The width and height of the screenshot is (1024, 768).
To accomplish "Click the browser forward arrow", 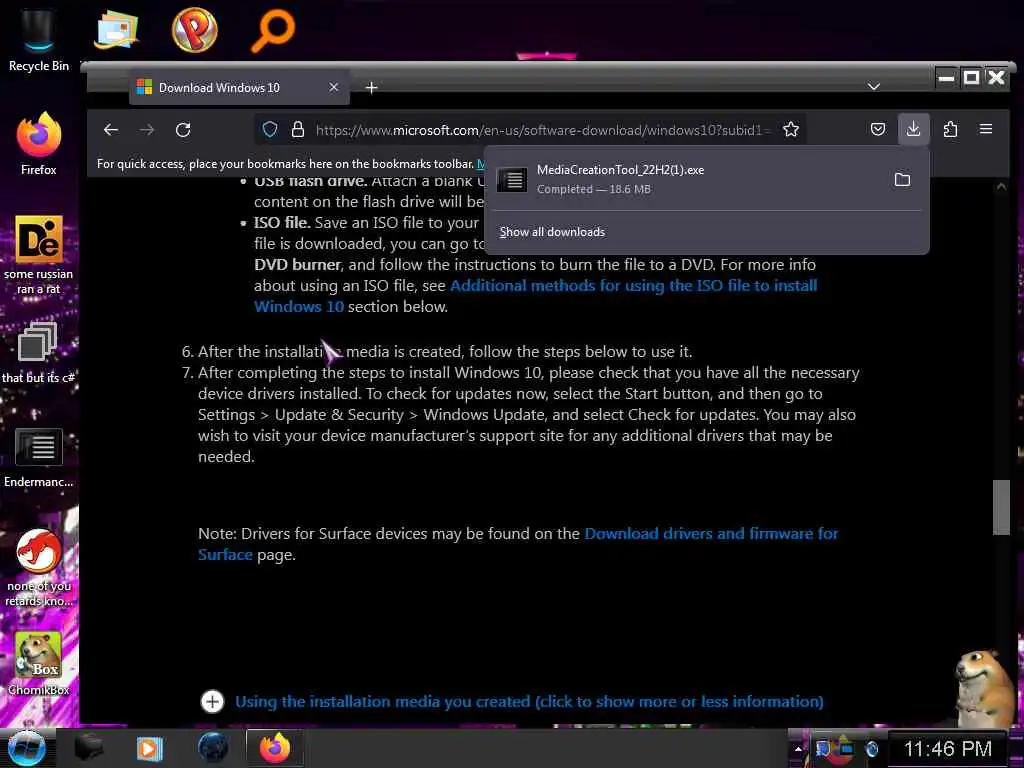I will coord(147,130).
